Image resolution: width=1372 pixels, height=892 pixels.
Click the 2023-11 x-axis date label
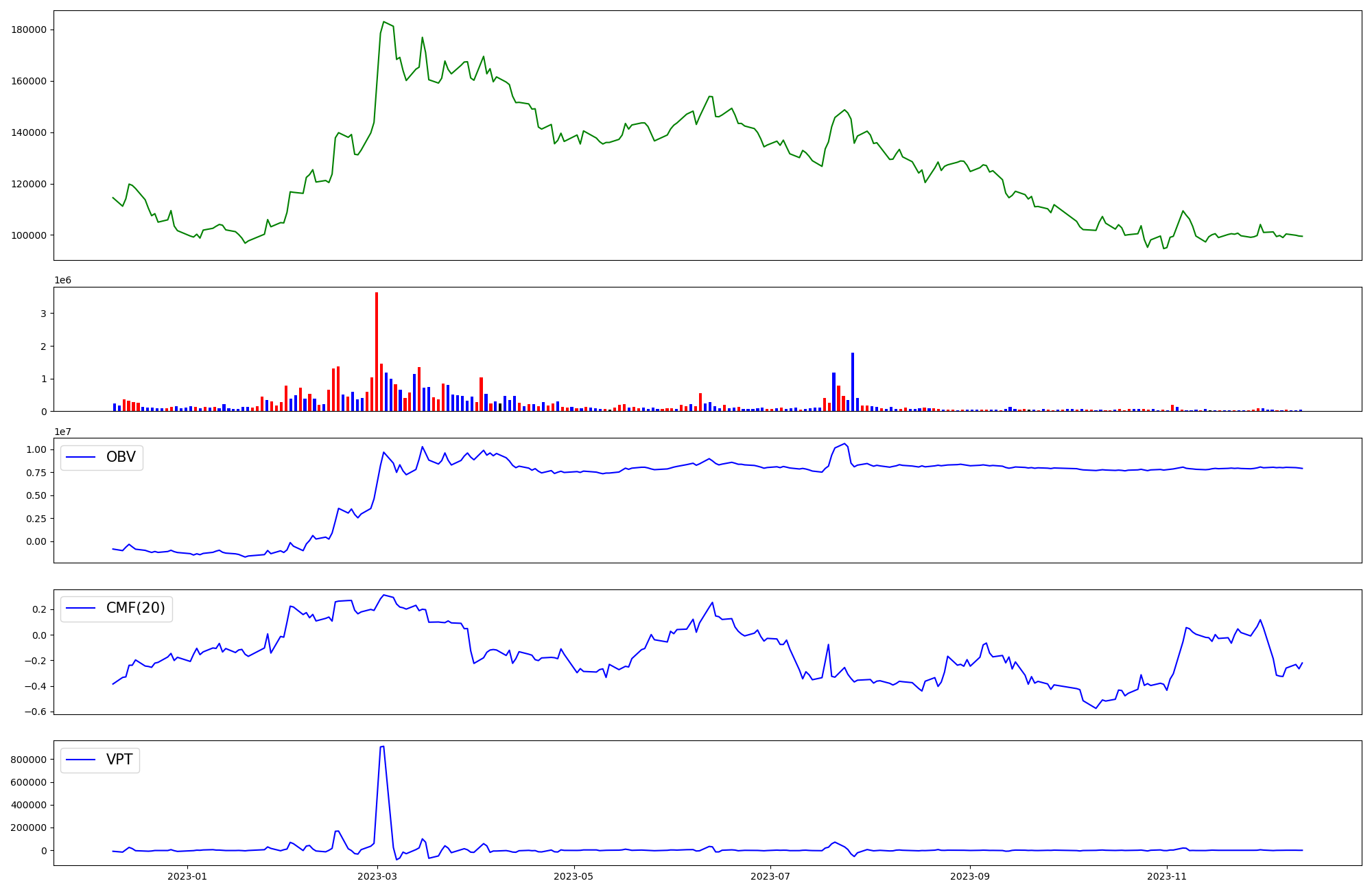click(x=1167, y=876)
